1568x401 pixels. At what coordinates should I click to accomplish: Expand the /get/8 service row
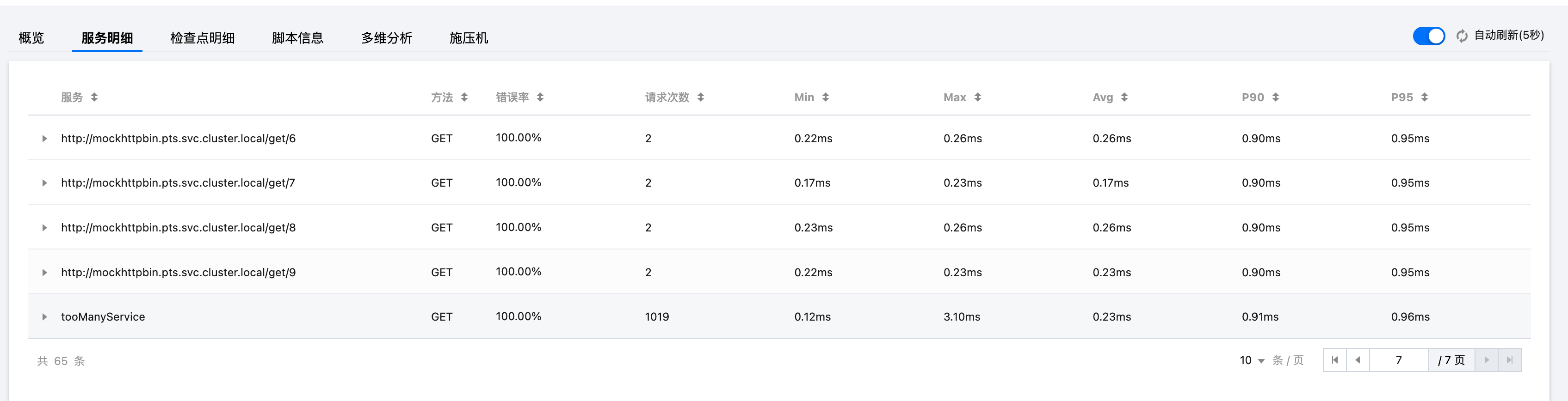click(44, 228)
